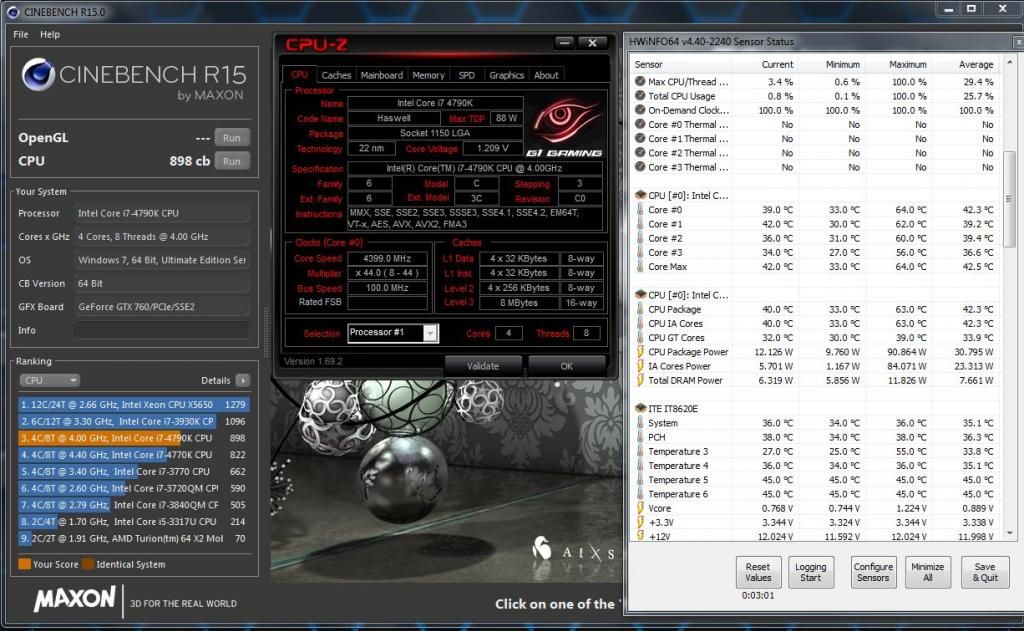The height and width of the screenshot is (631, 1024).
Task: Open the CPU ranking filter dropdown
Action: [x=50, y=380]
